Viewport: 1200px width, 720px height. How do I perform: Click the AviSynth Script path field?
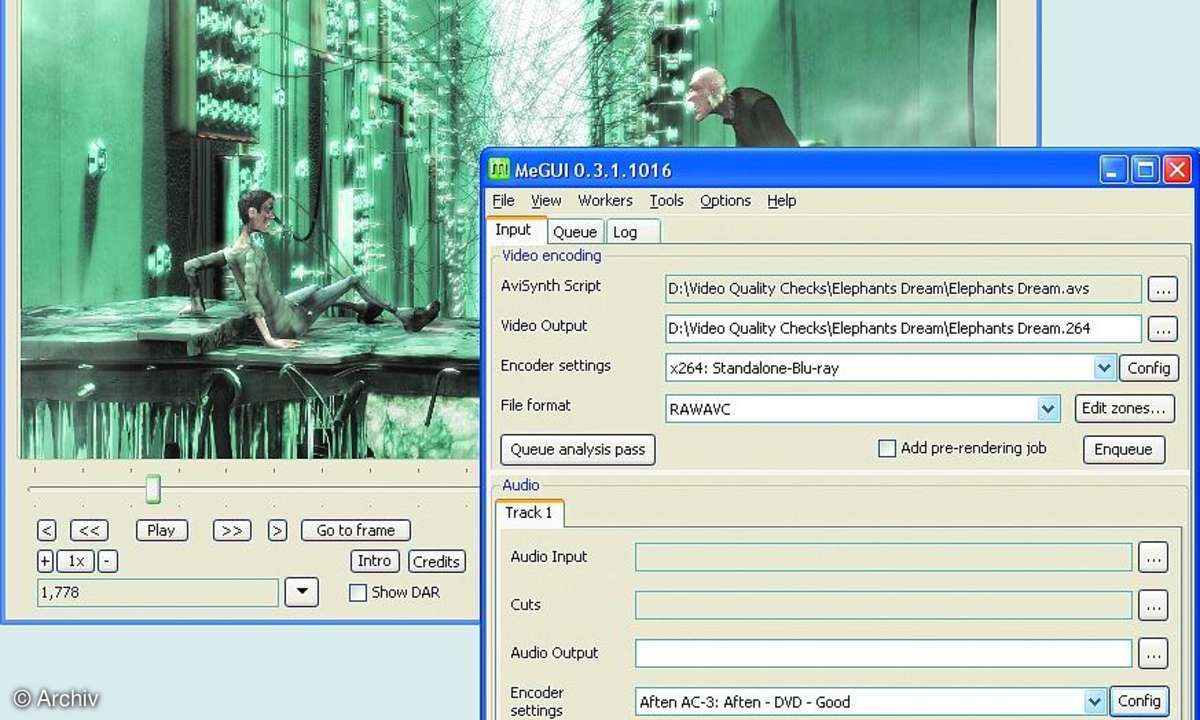903,289
